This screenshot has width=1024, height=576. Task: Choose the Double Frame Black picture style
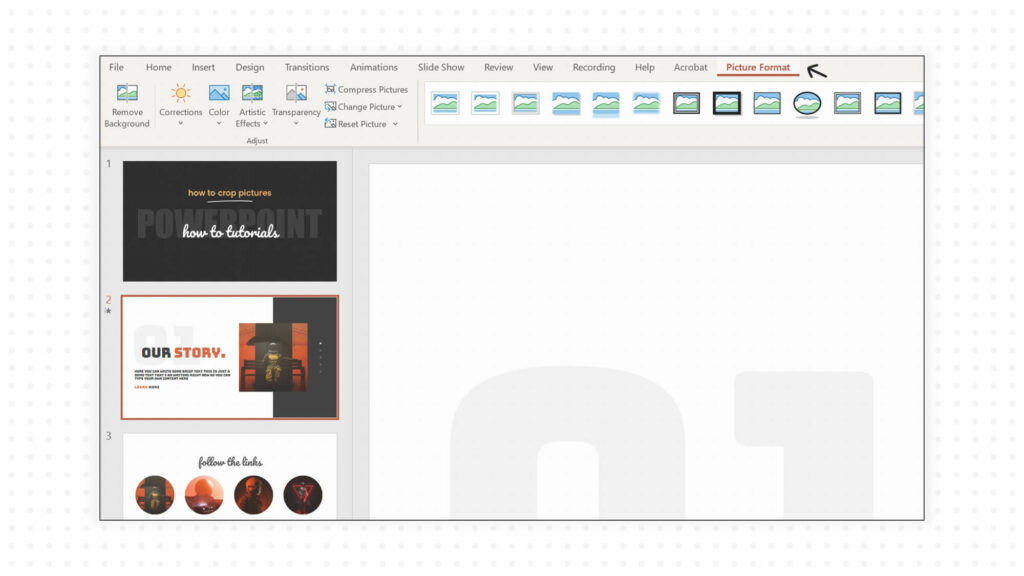tap(686, 103)
